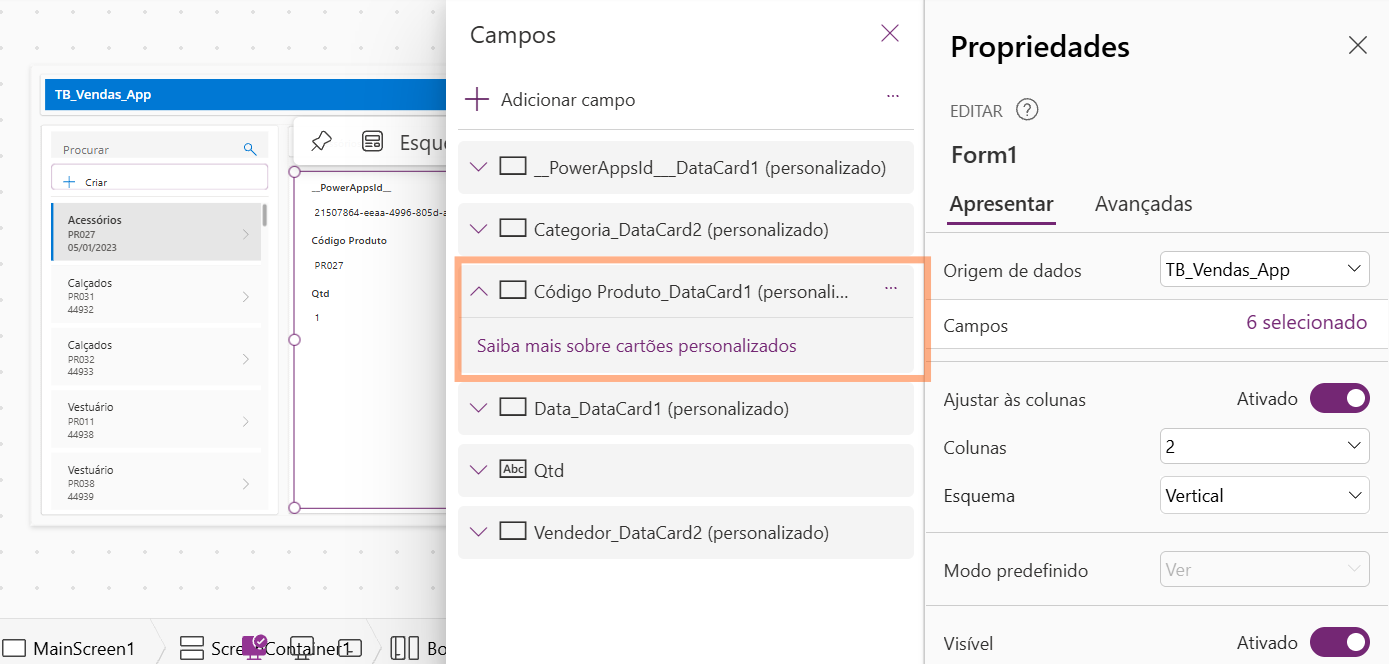Click the pin icon in form toolbar
Image resolution: width=1389 pixels, height=664 pixels.
coord(321,141)
